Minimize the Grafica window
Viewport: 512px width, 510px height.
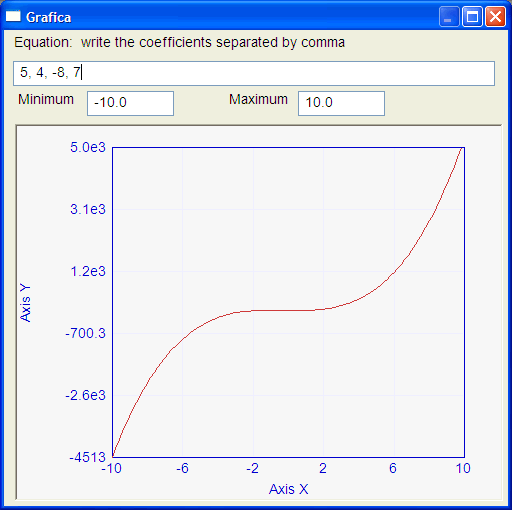(x=449, y=16)
